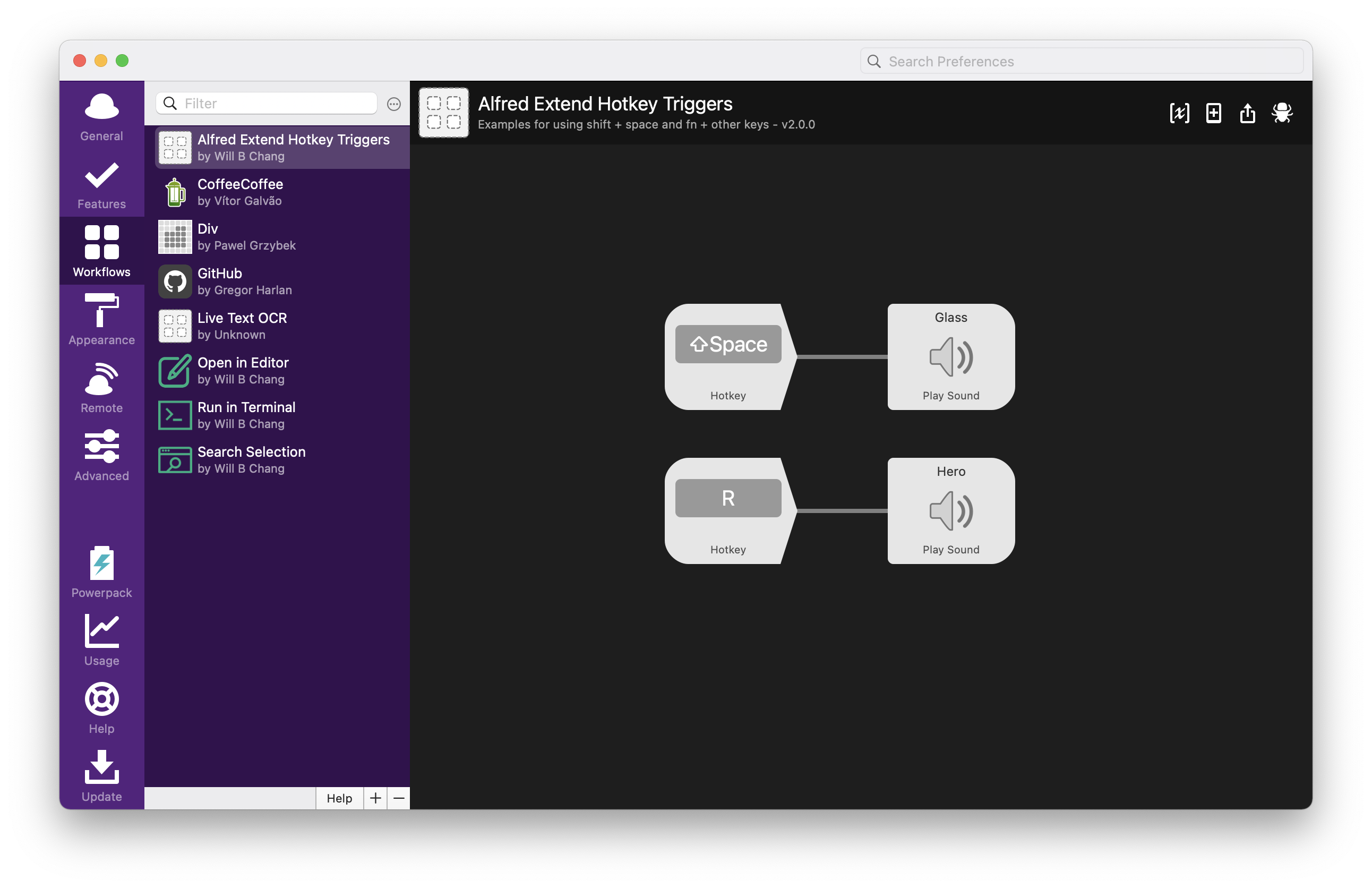Click the minus button to remove workflow

tap(399, 798)
